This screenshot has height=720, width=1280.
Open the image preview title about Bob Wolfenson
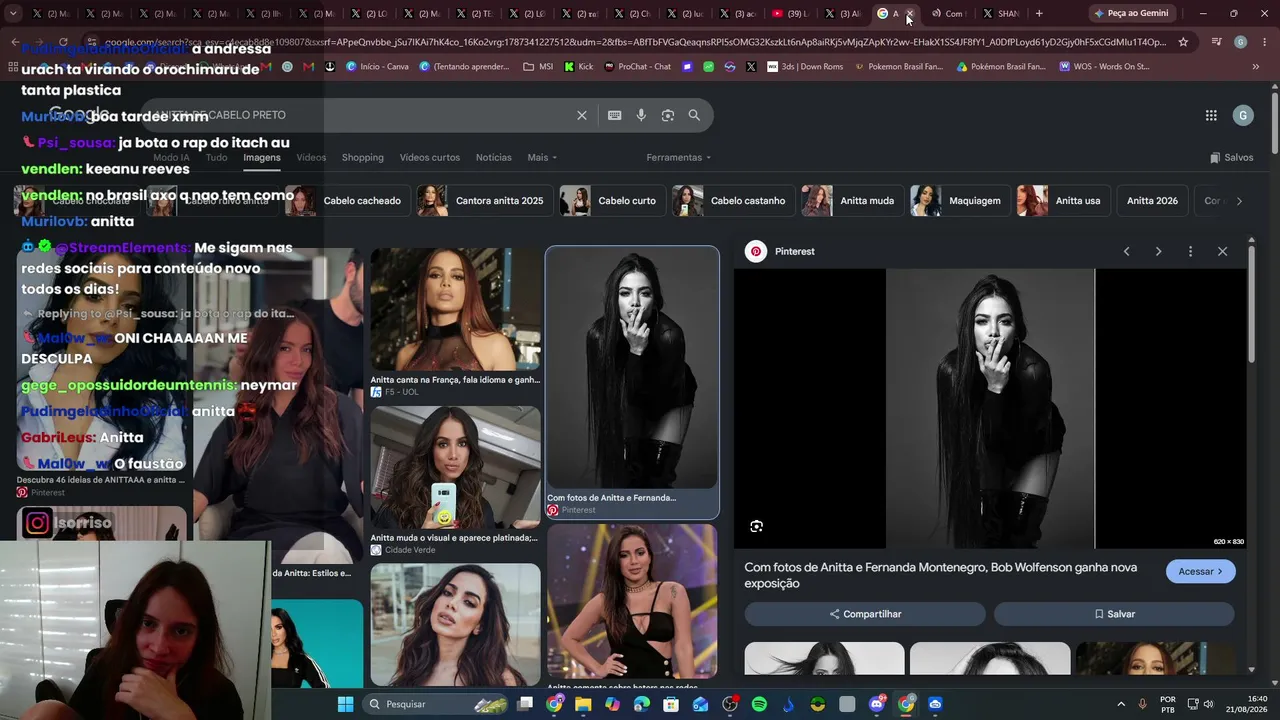(x=941, y=575)
